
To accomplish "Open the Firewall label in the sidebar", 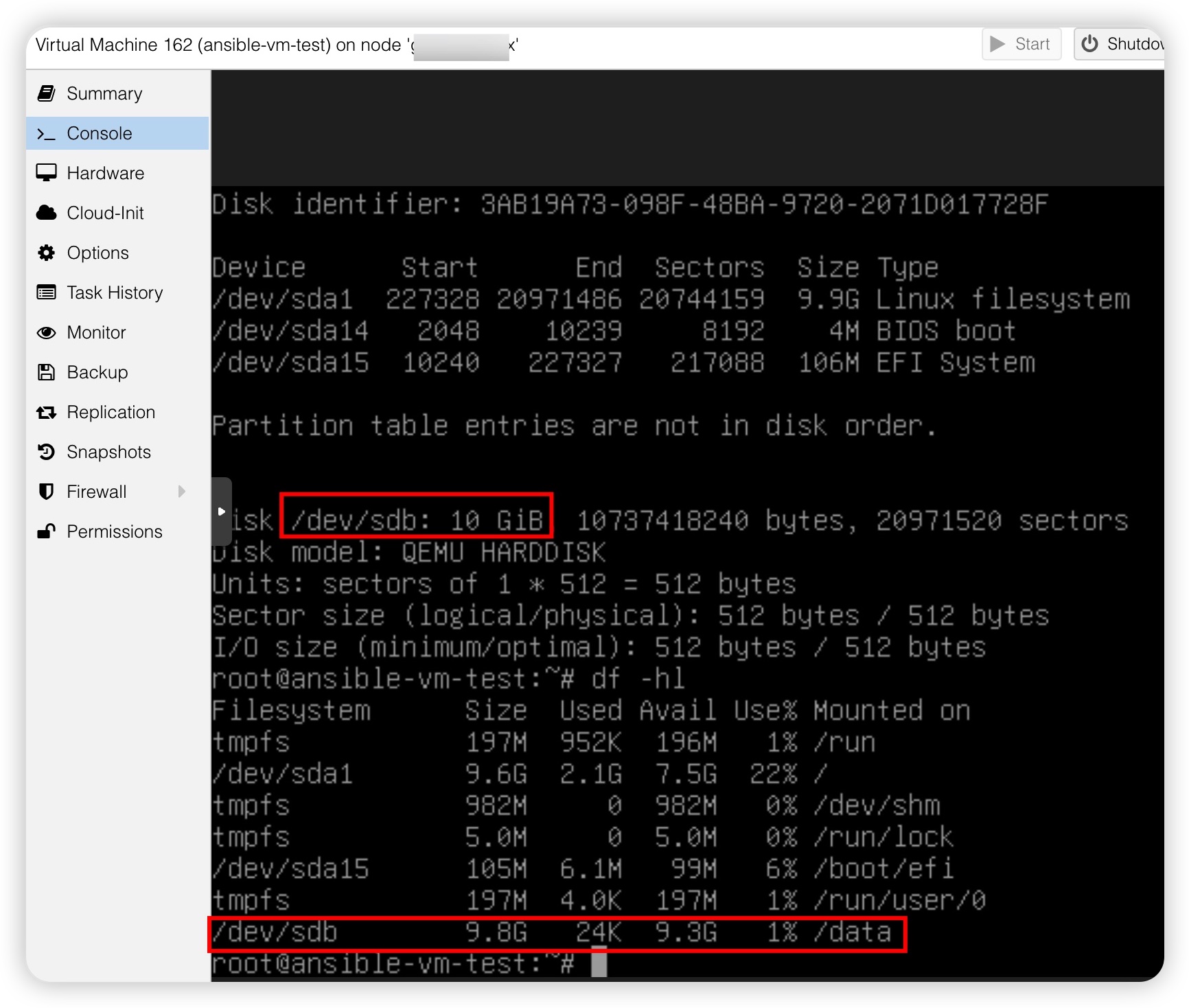I will pyautogui.click(x=97, y=492).
